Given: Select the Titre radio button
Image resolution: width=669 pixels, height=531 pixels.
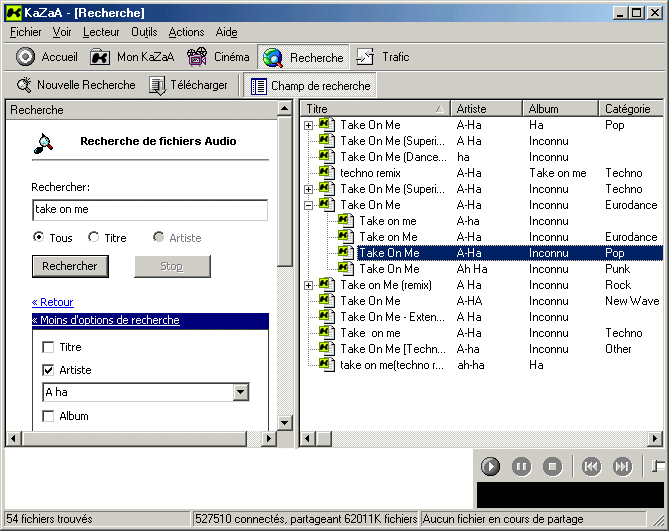Looking at the screenshot, I should point(94,238).
